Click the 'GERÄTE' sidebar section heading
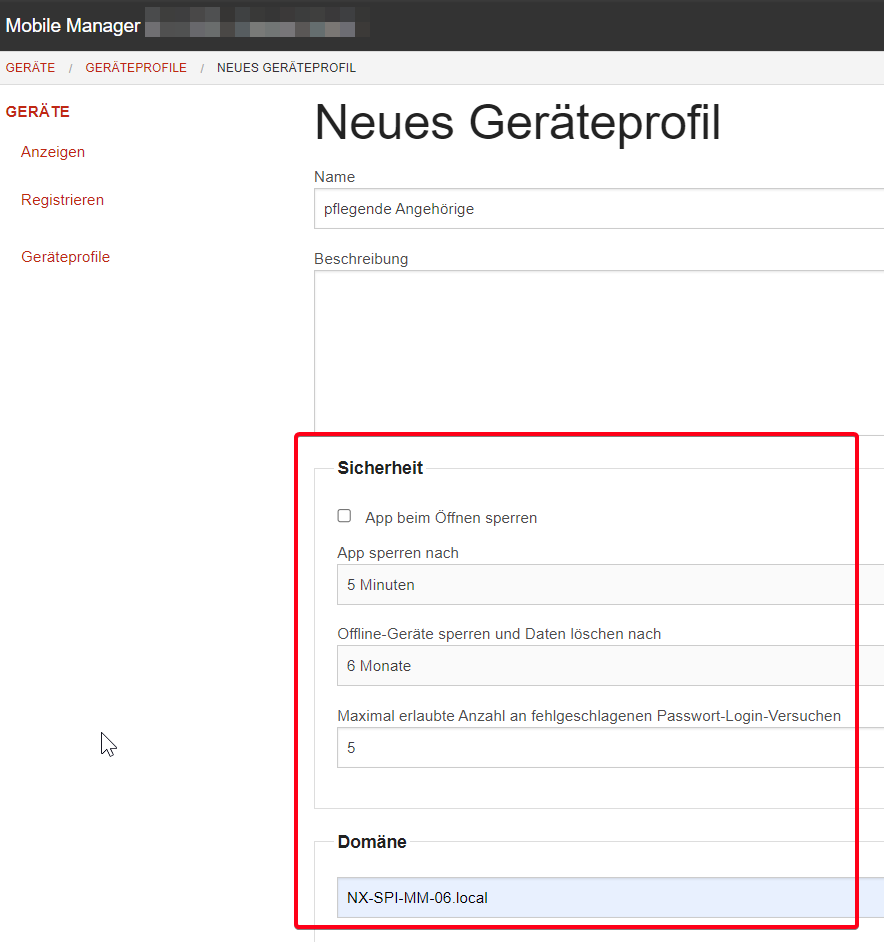Viewport: 884px width, 942px height. pyautogui.click(x=38, y=112)
